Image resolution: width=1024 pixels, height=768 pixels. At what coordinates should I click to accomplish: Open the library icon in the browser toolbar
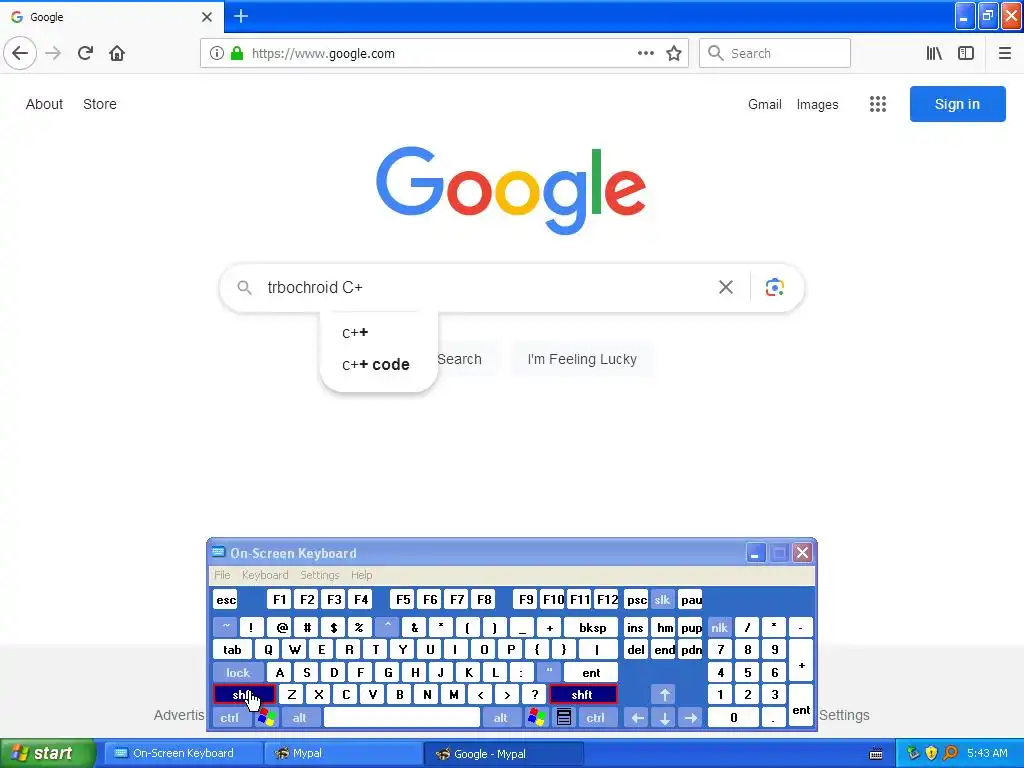[934, 54]
